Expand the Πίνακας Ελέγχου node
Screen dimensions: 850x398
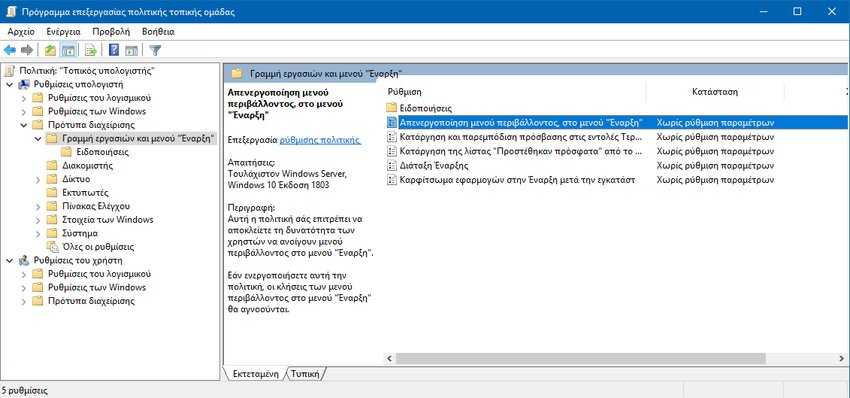(38, 206)
